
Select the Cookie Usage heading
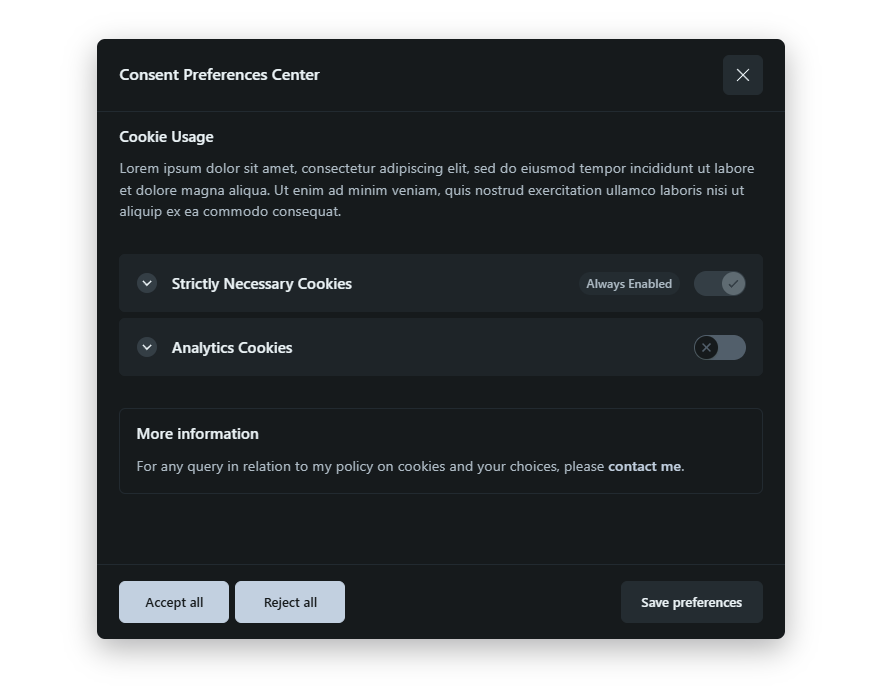pos(166,137)
